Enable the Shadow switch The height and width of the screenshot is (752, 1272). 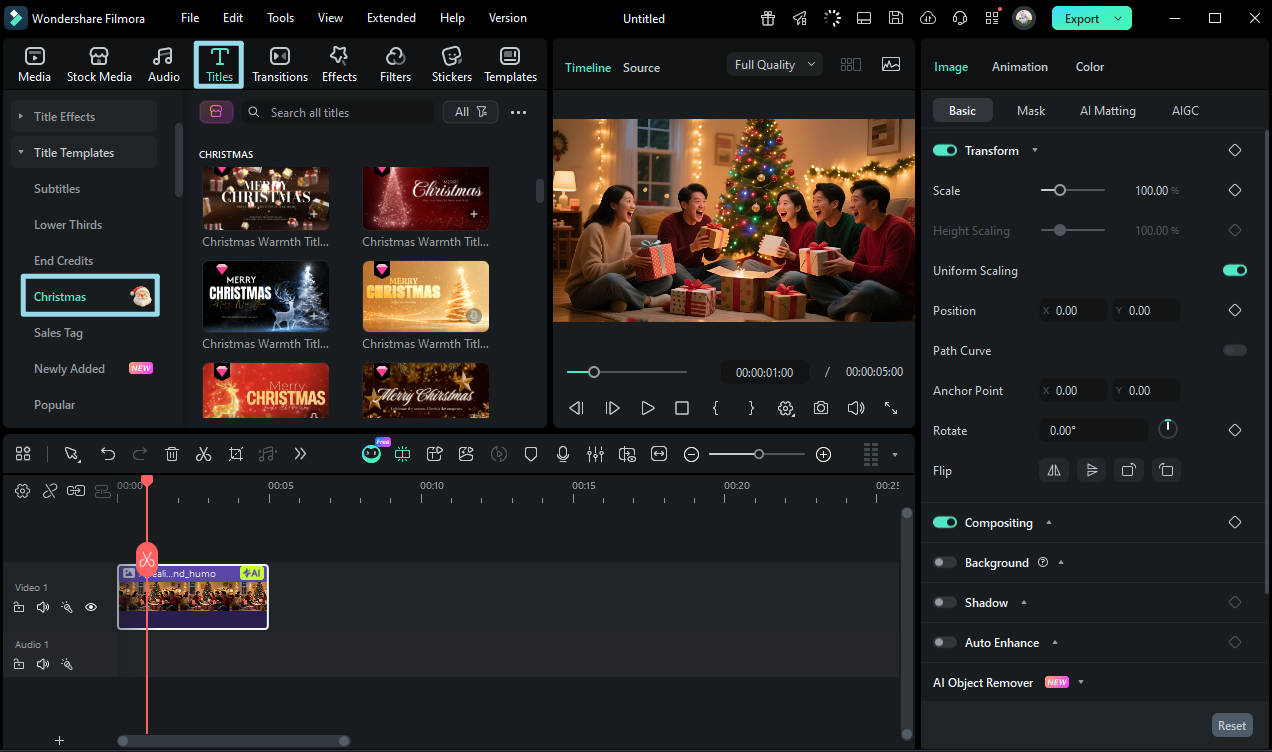pos(945,602)
